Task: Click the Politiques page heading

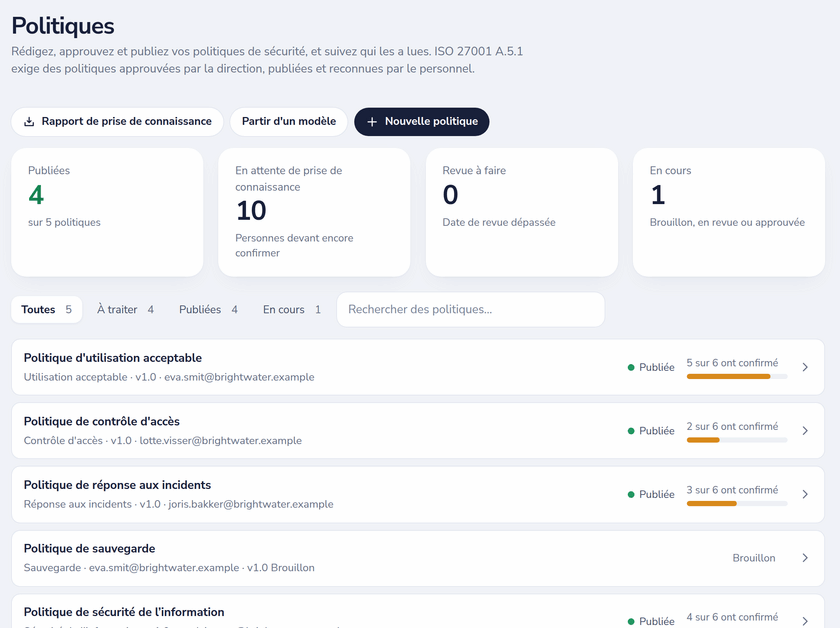Action: pos(63,26)
